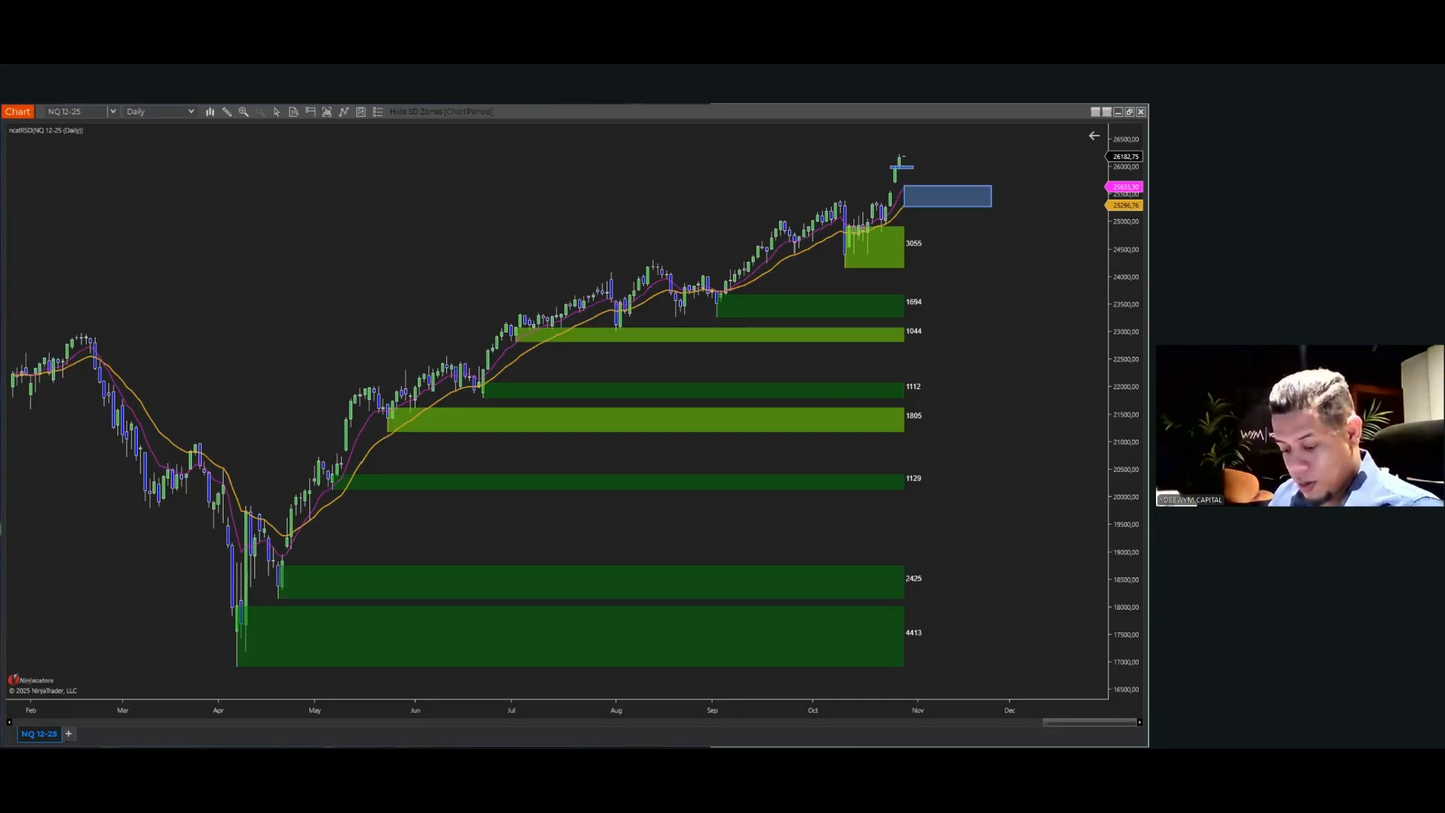
Task: Toggle the Hide SD Zones option
Action: coord(440,111)
